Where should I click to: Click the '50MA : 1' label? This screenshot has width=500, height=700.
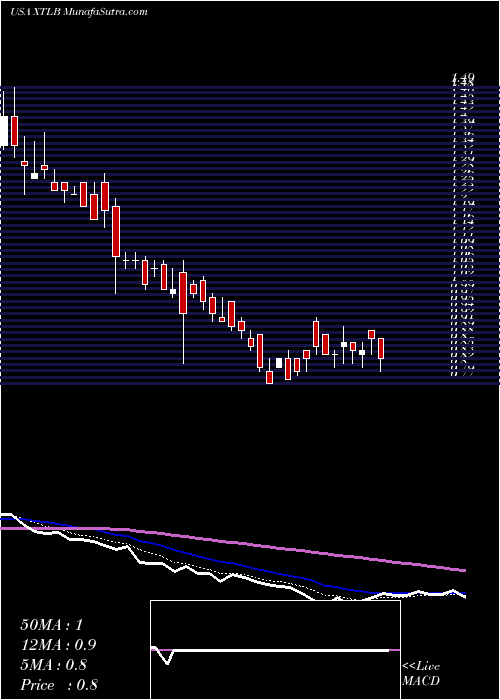point(51,625)
